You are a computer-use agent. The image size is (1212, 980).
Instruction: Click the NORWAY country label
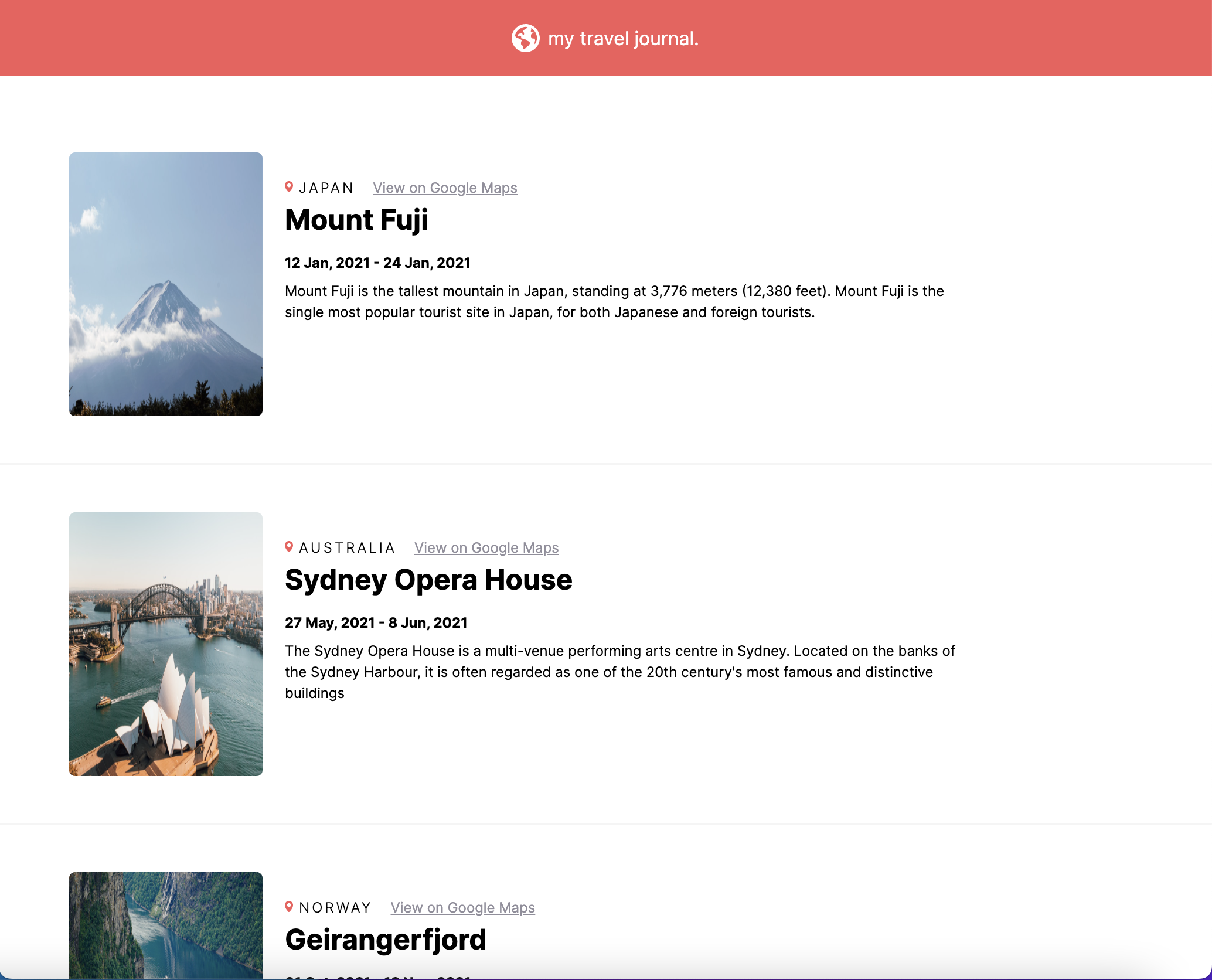[x=335, y=908]
